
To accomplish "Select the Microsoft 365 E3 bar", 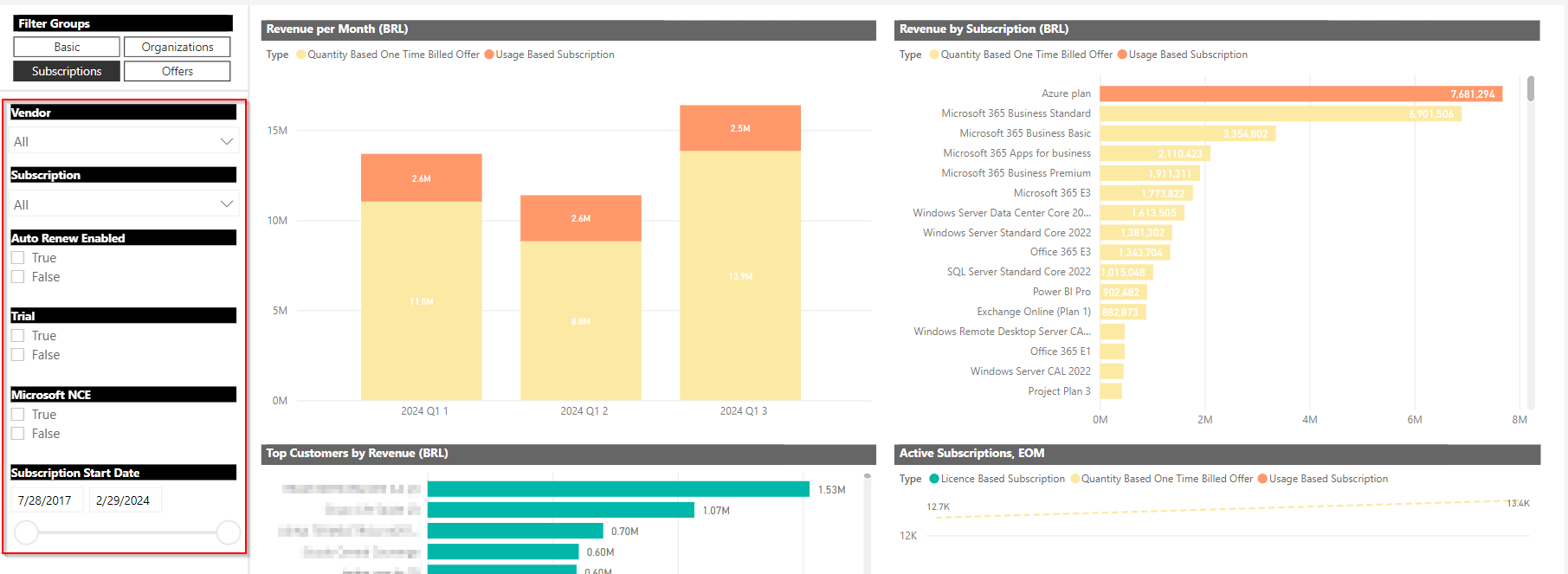I will [1146, 193].
